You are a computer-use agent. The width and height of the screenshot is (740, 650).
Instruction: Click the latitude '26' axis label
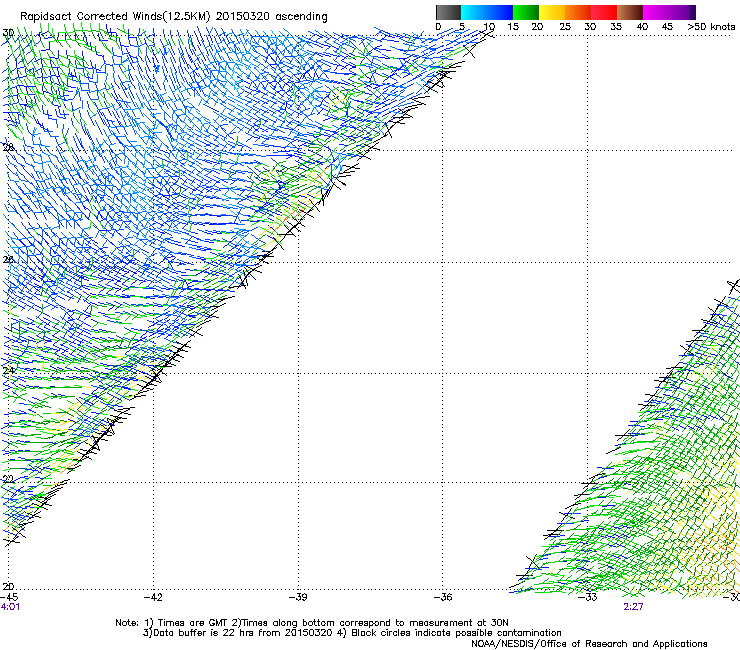(8, 260)
